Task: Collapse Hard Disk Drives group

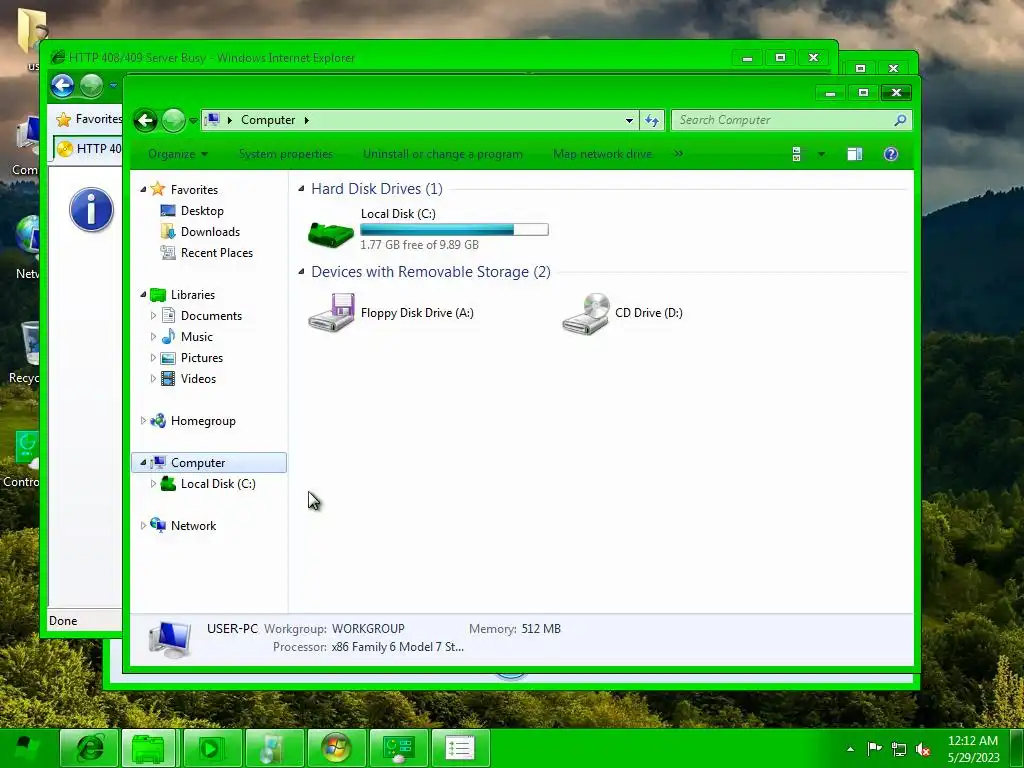Action: [x=301, y=189]
